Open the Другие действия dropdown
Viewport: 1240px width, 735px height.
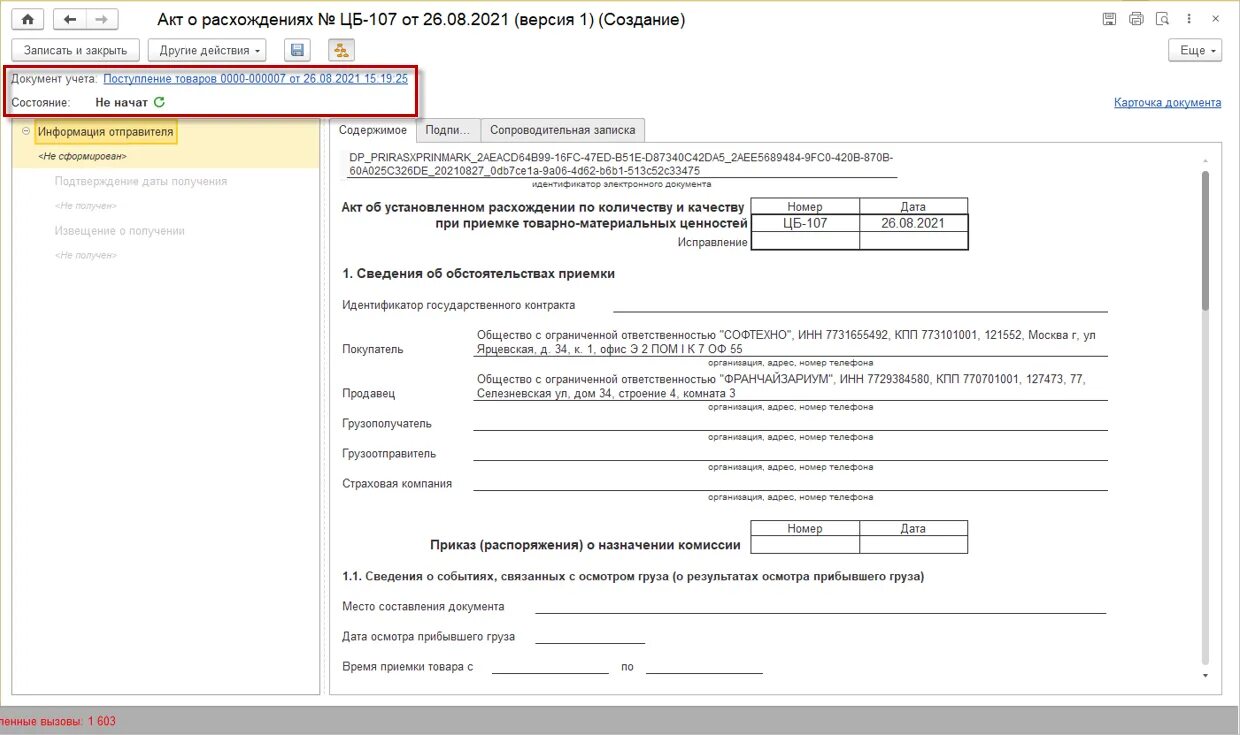click(208, 50)
